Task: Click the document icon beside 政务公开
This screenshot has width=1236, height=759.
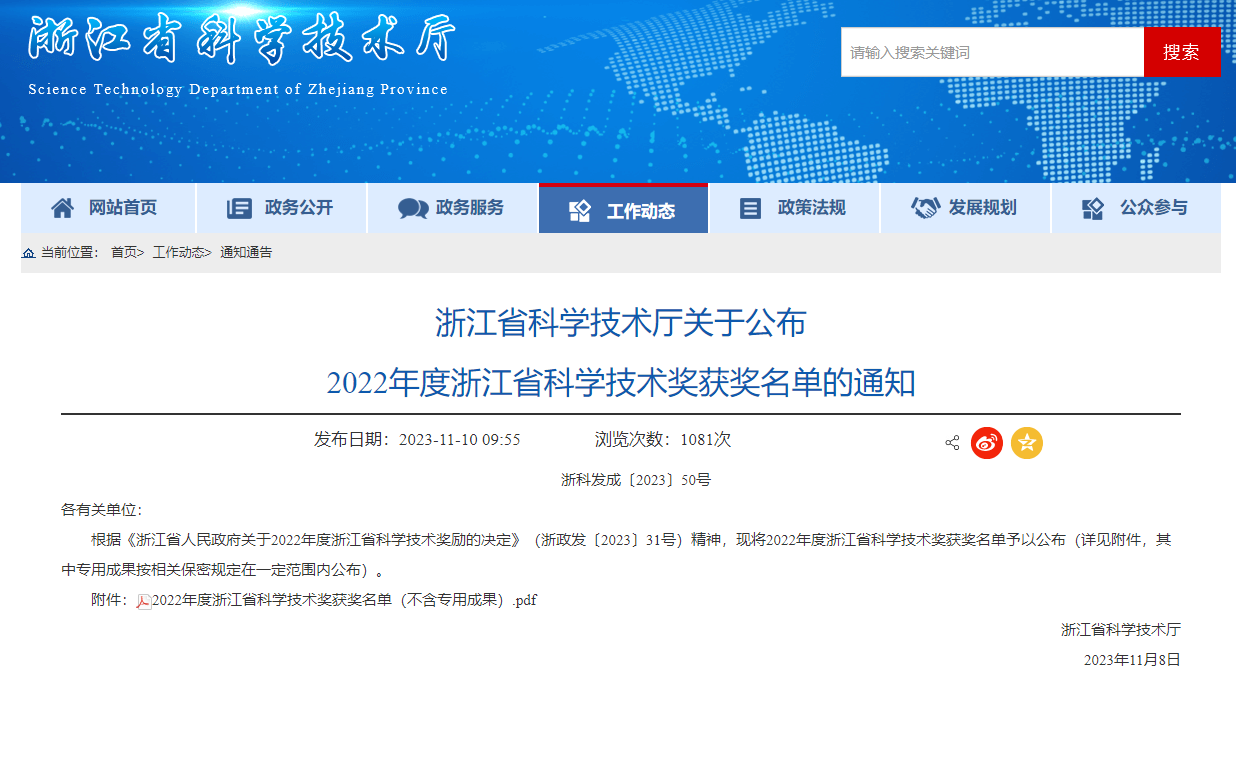Action: [x=239, y=208]
